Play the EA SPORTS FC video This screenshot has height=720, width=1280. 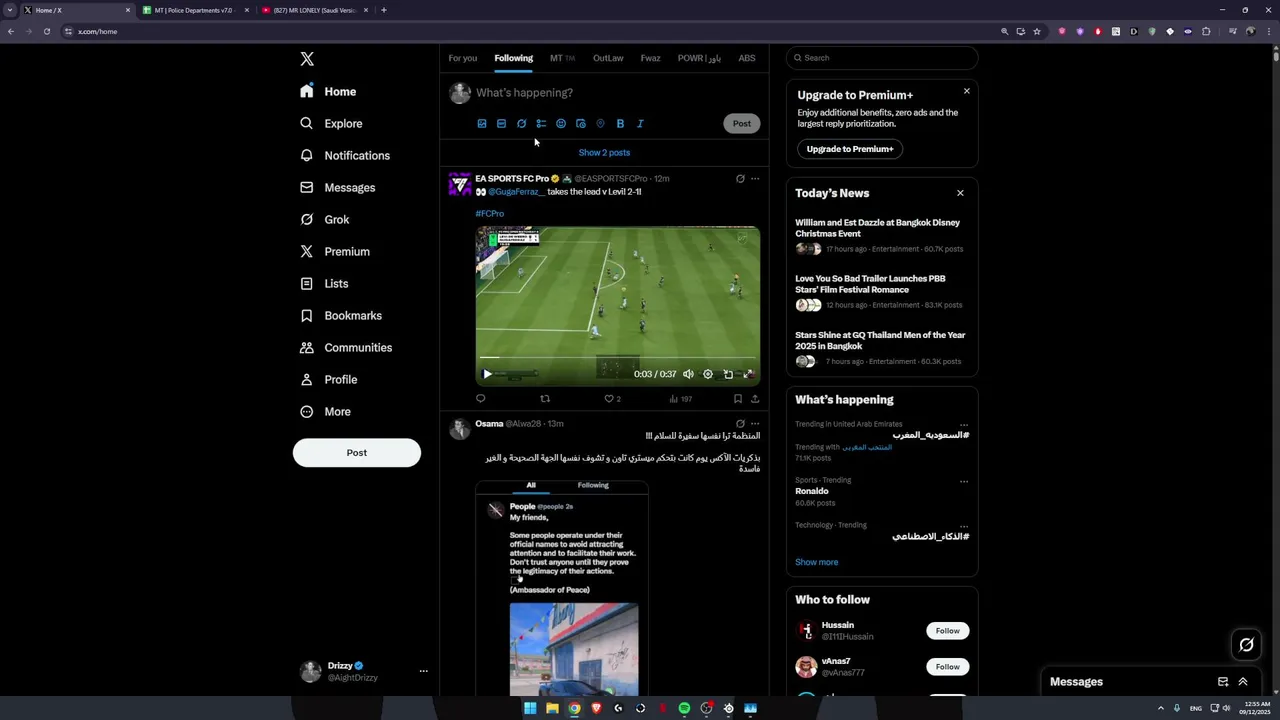pyautogui.click(x=487, y=374)
